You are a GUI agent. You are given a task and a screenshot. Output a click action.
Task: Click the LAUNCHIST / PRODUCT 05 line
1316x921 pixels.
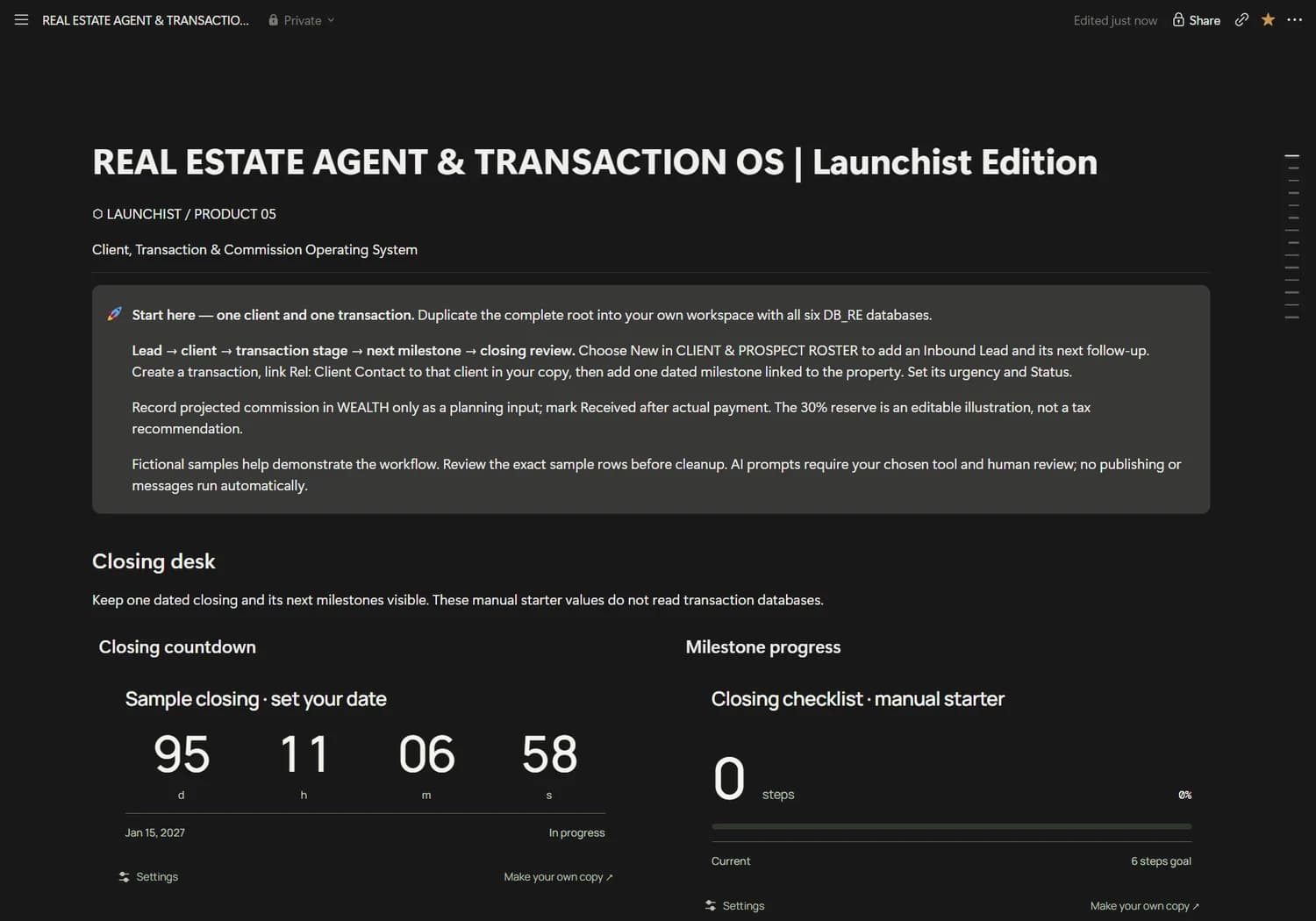click(184, 214)
